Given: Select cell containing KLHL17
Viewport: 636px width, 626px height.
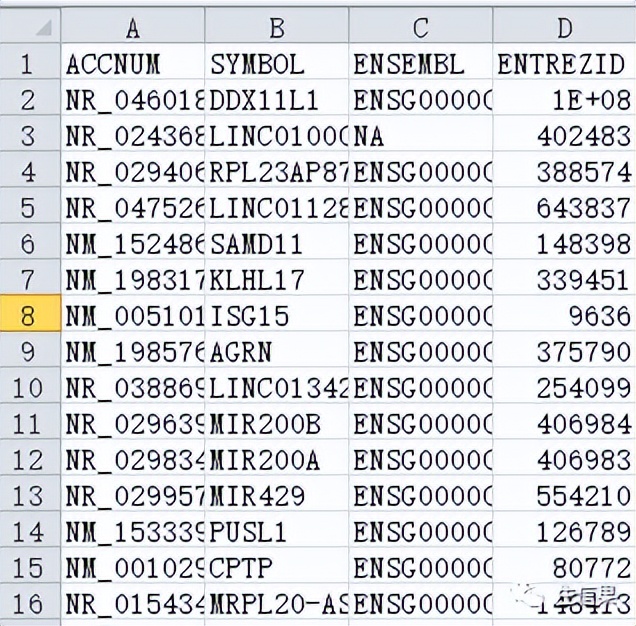Looking at the screenshot, I should click(277, 277).
